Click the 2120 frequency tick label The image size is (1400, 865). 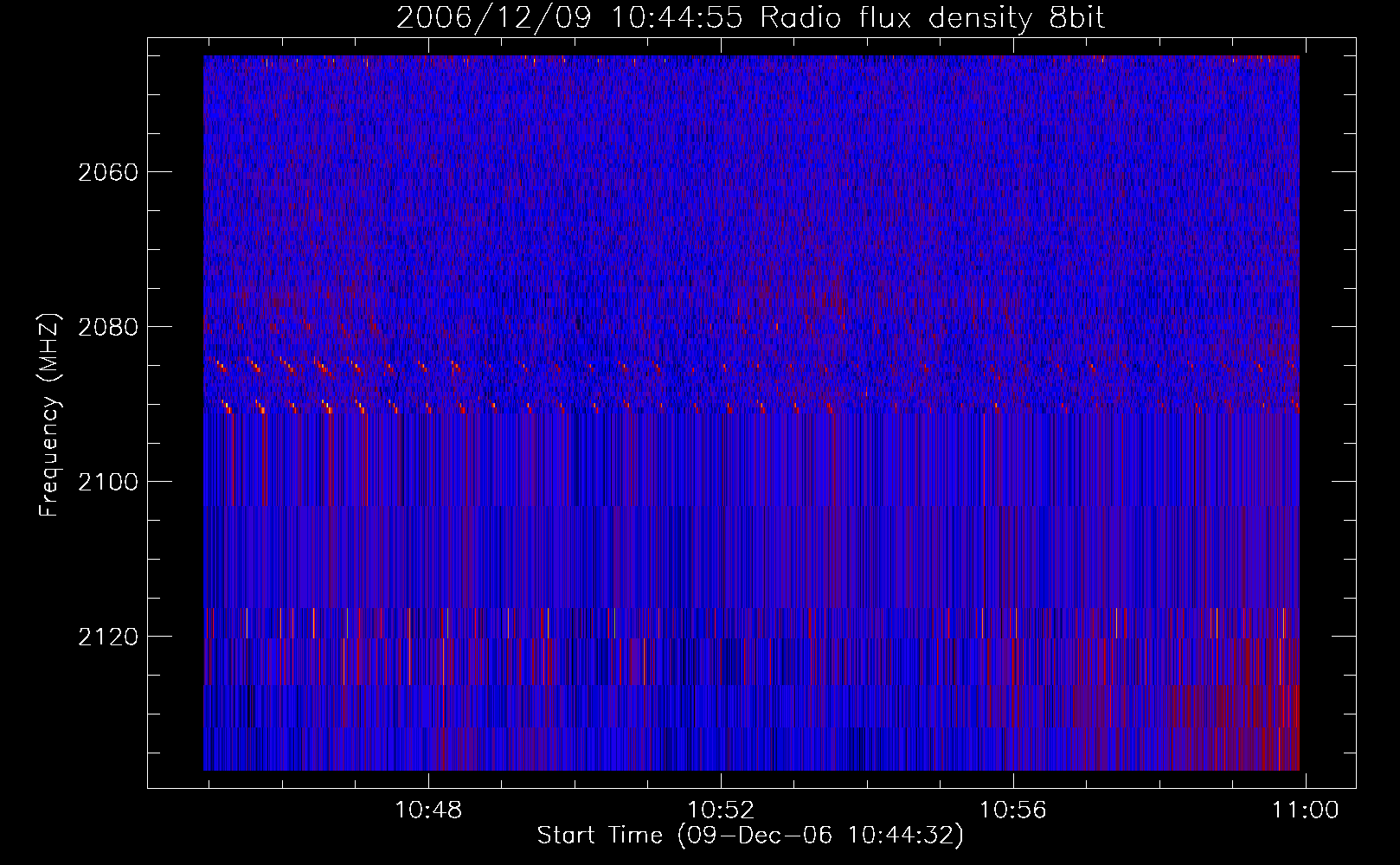point(108,637)
